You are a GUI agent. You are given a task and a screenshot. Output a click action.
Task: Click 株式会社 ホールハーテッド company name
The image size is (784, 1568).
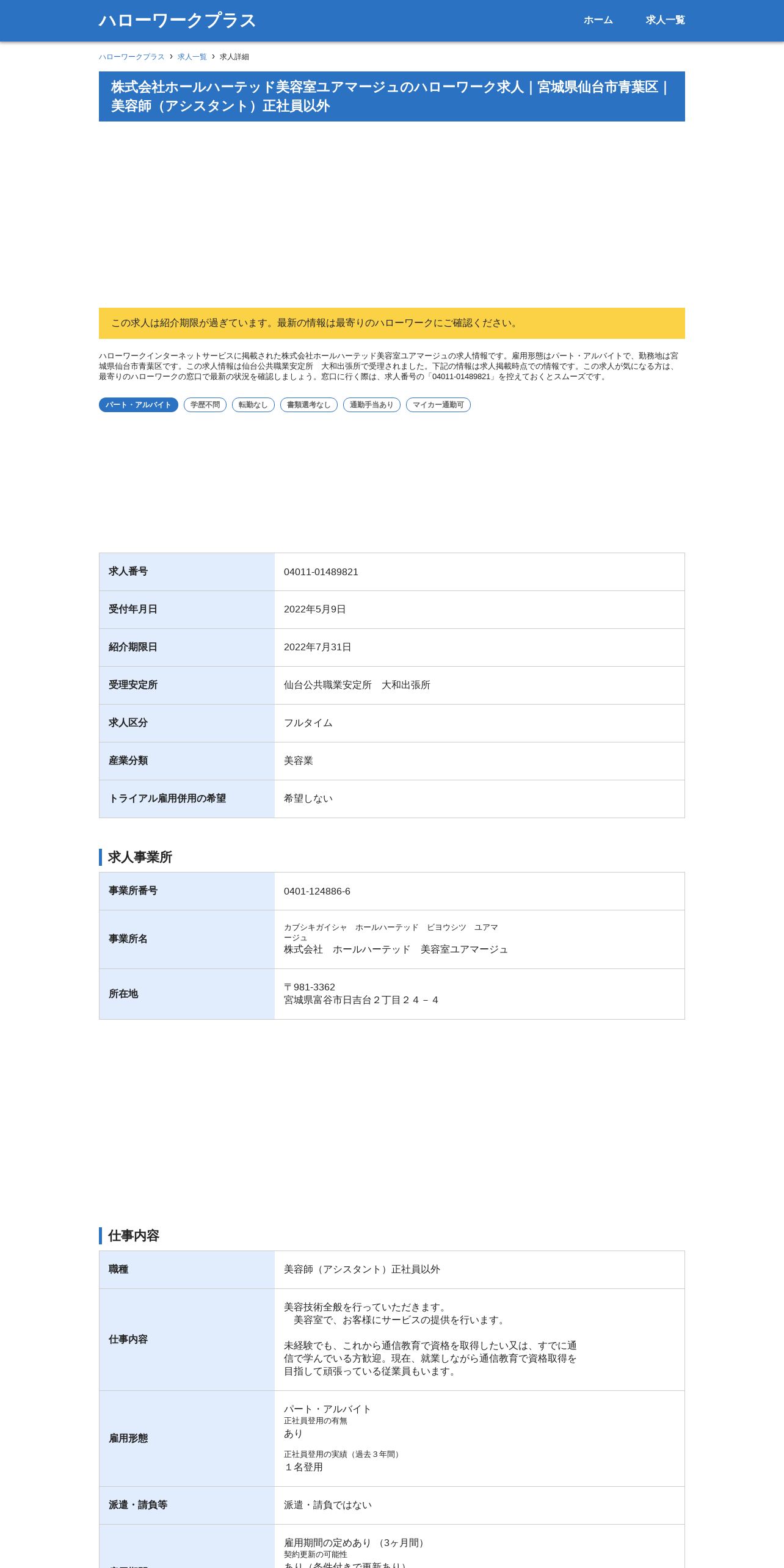(396, 949)
